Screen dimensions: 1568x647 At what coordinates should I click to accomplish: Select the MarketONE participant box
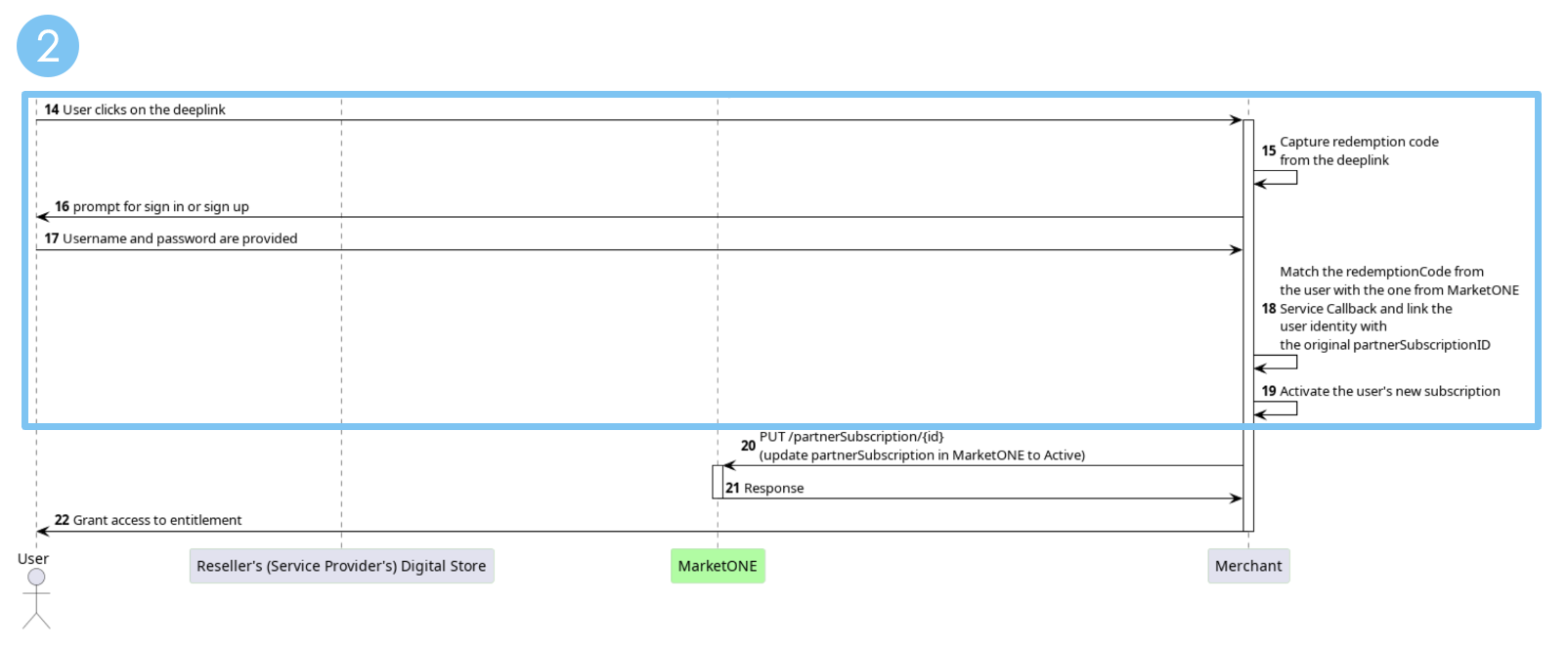point(718,566)
